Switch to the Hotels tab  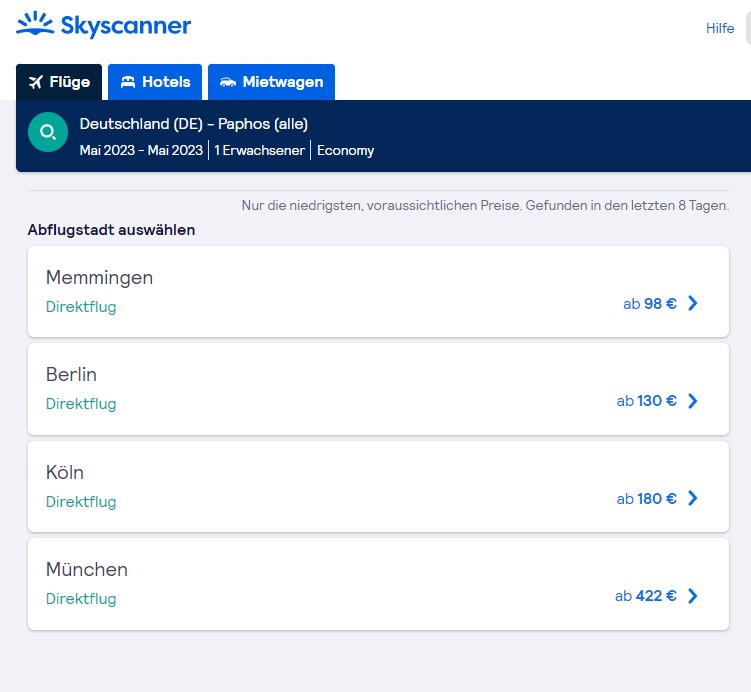point(155,82)
